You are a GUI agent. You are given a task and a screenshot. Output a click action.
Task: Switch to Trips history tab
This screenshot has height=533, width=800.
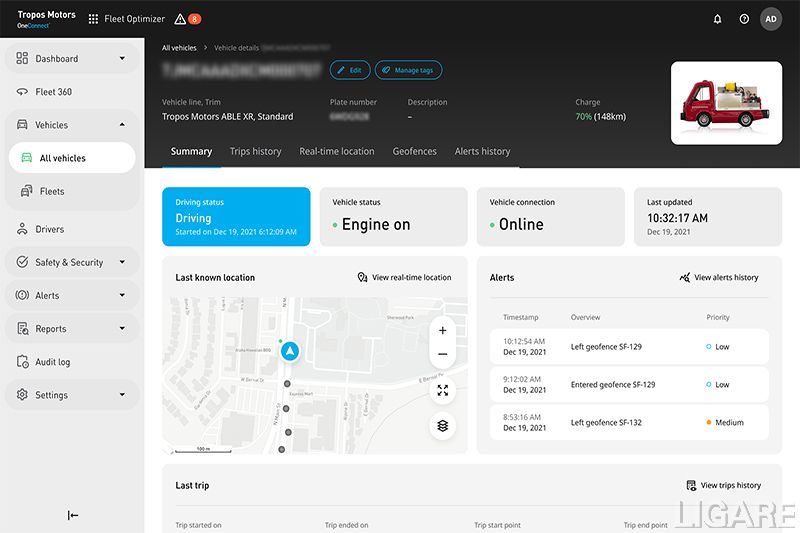point(255,151)
